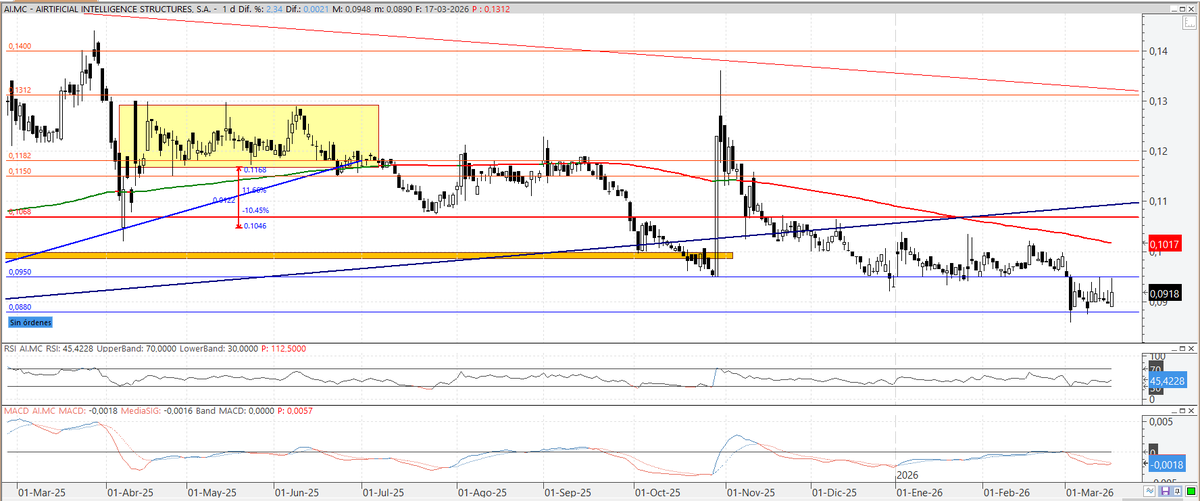
Task: Click the 0,1400 resistance level label
Action: (x=20, y=46)
